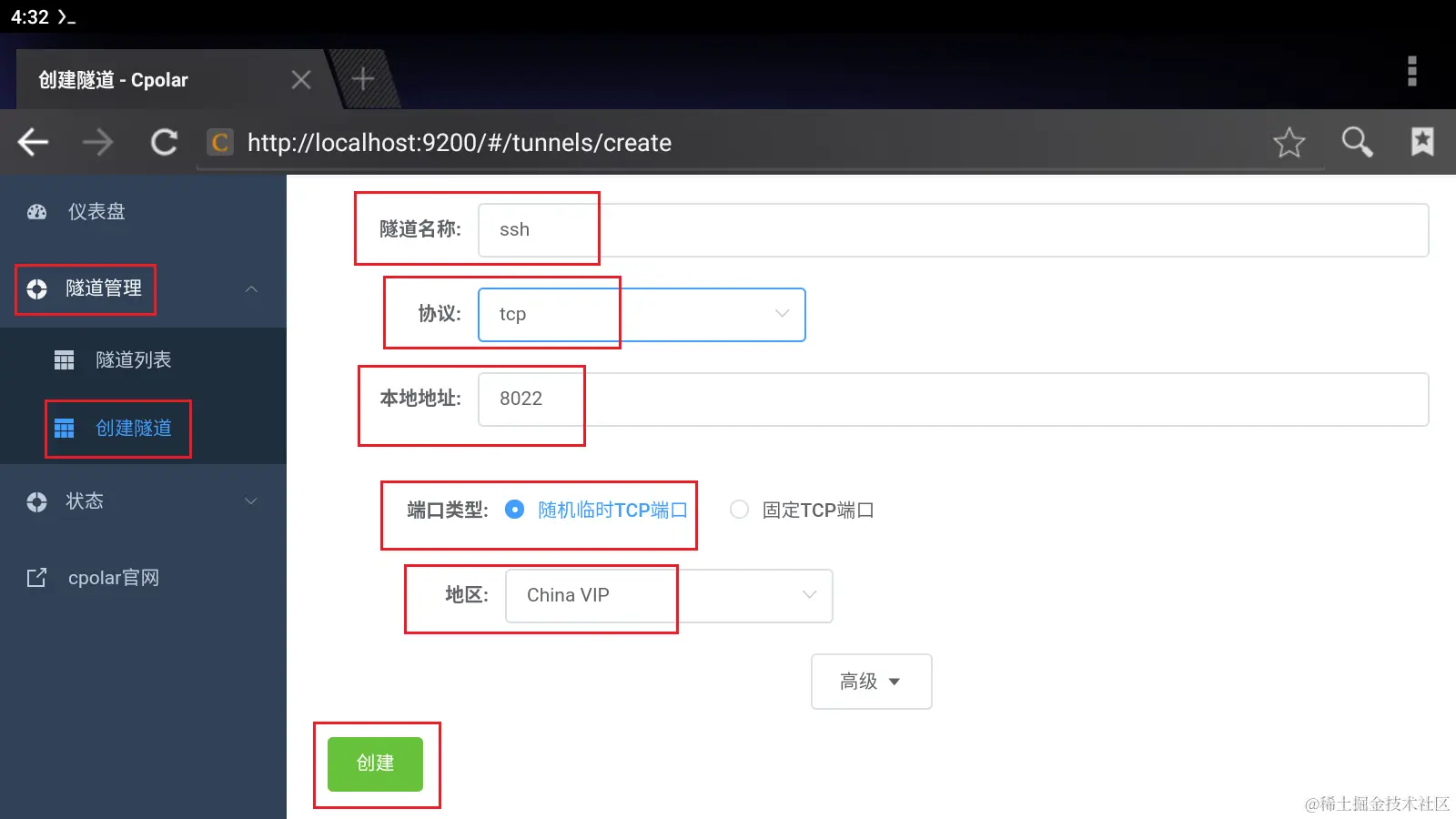Select the 创建隧道 - Cpolar browser tab
This screenshot has height=819, width=1456.
point(171,80)
